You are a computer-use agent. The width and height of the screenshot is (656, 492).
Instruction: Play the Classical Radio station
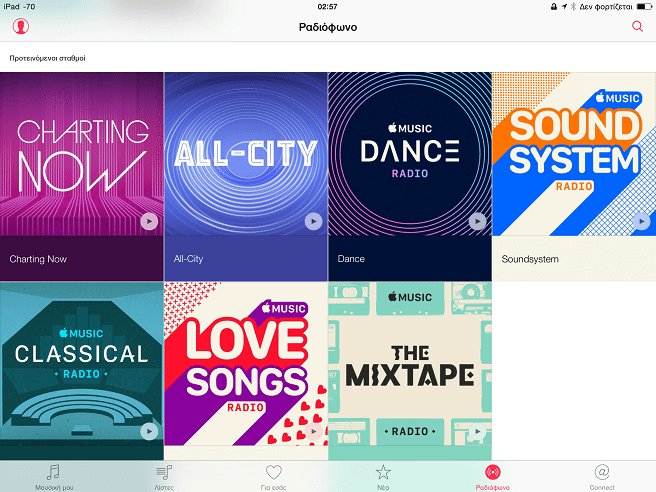[149, 431]
